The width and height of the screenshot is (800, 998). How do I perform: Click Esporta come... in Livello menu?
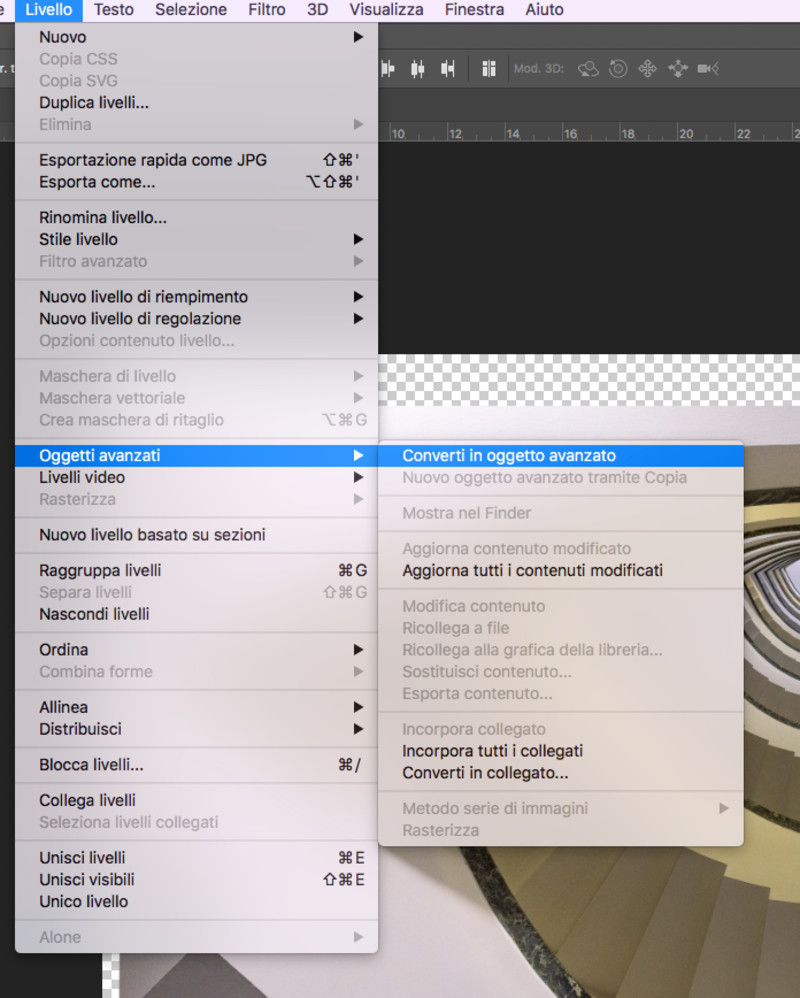click(97, 182)
